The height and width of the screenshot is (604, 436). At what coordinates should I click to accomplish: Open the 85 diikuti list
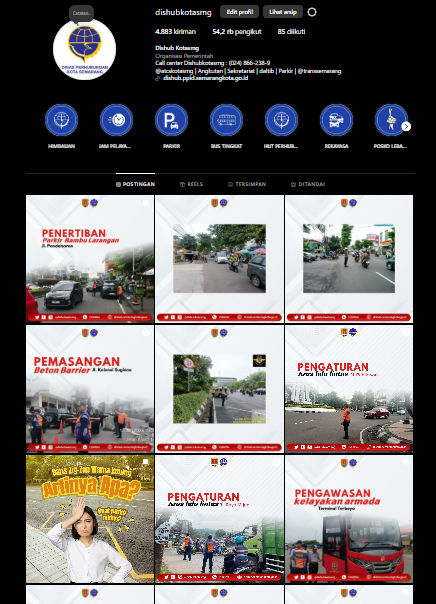291,32
